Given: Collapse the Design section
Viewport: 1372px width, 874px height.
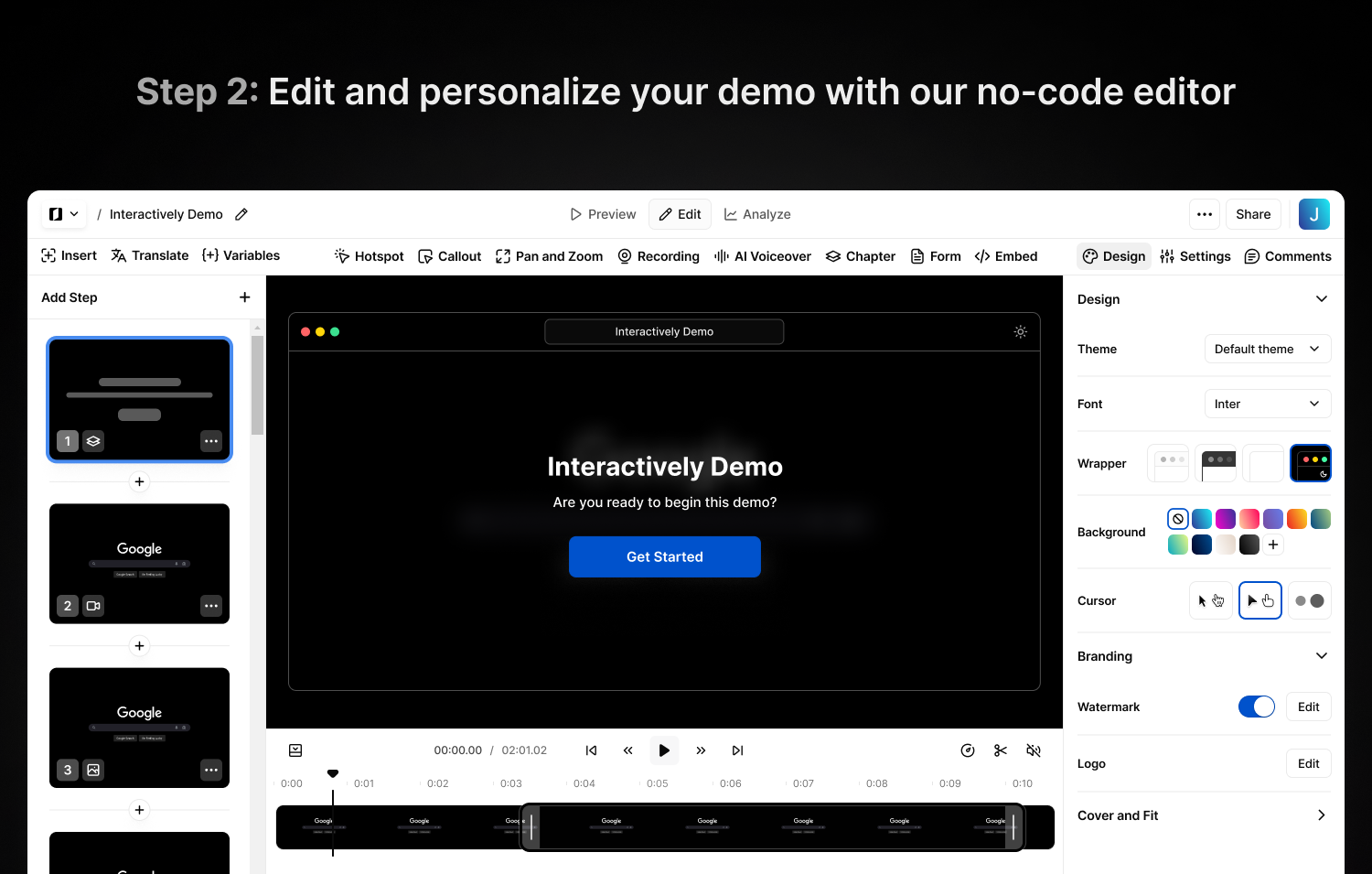Looking at the screenshot, I should click(x=1322, y=299).
